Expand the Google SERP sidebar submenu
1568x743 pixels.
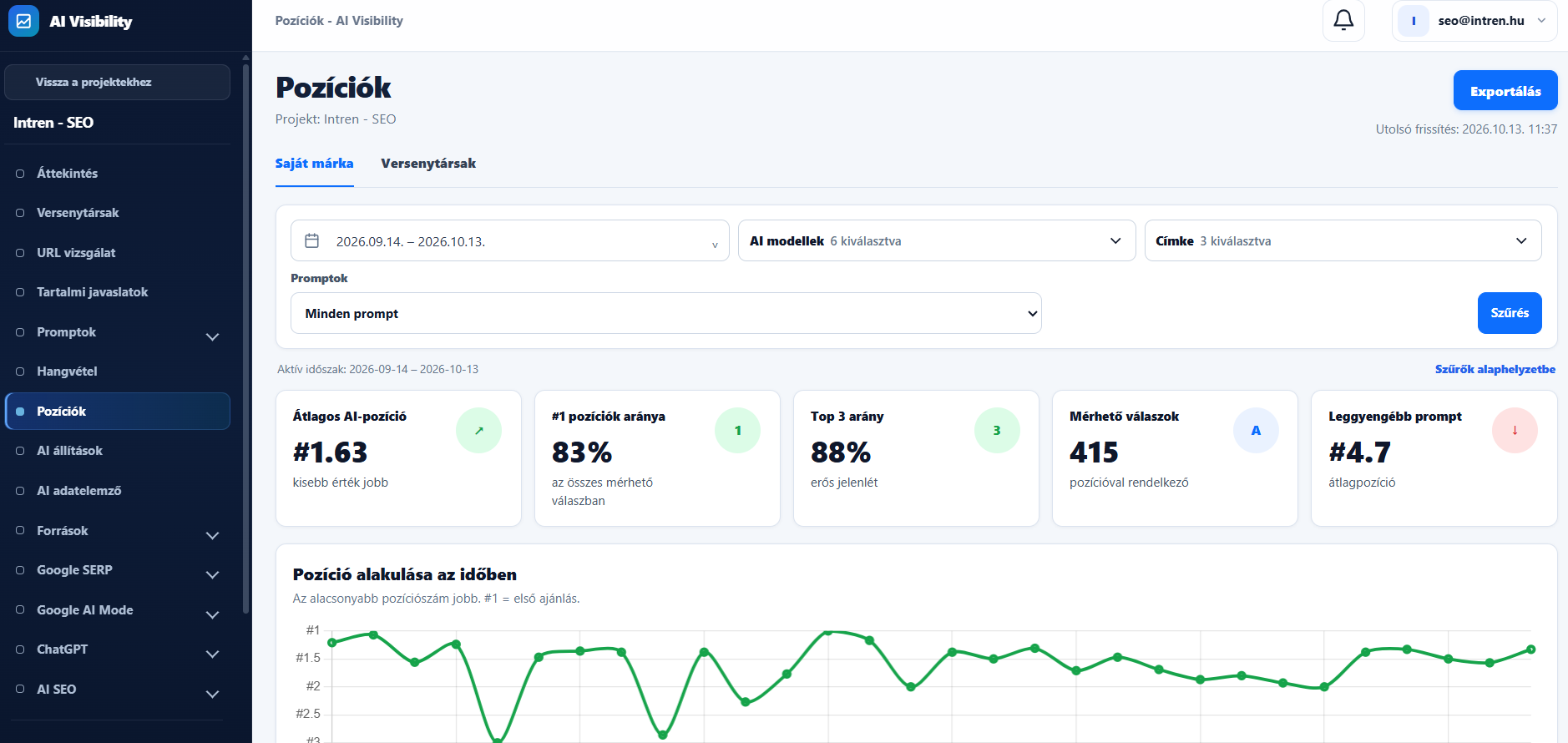tap(213, 574)
